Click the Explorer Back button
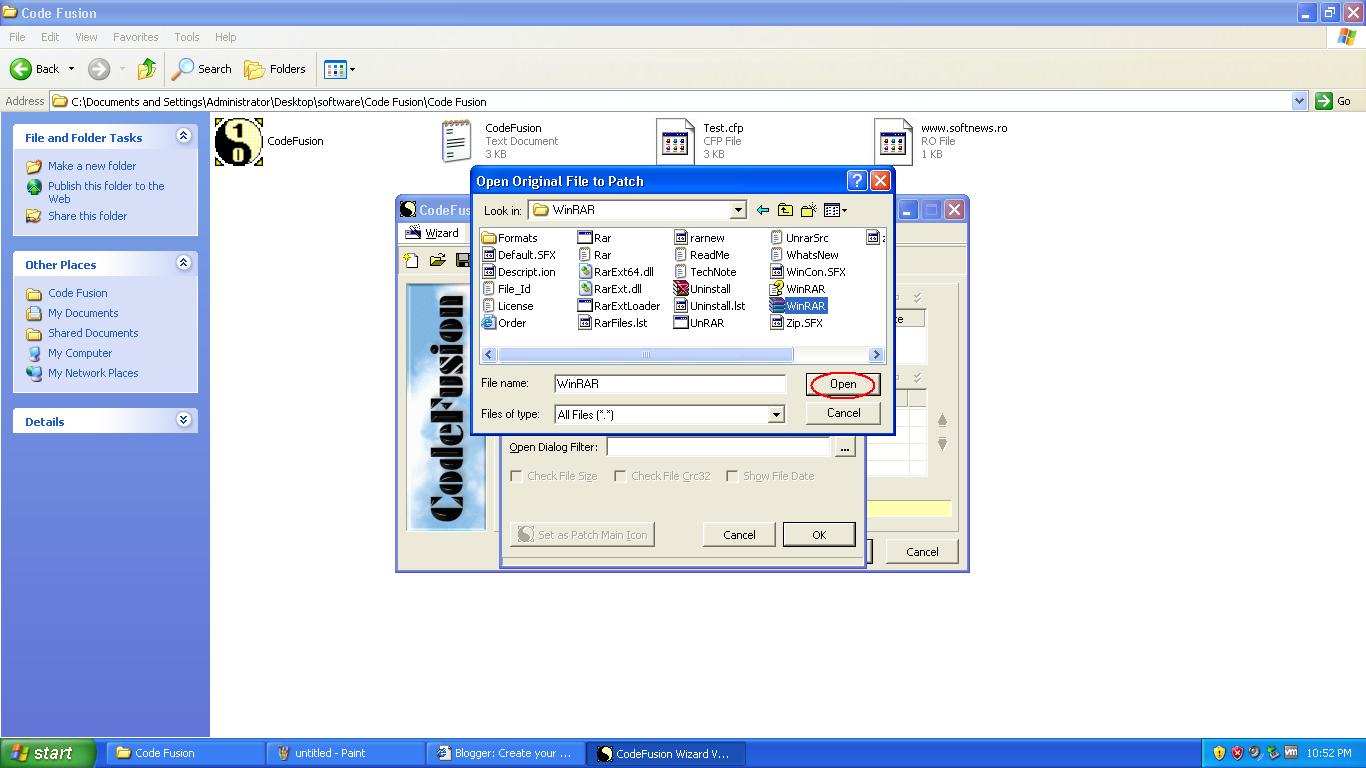The image size is (1366, 768). (35, 69)
